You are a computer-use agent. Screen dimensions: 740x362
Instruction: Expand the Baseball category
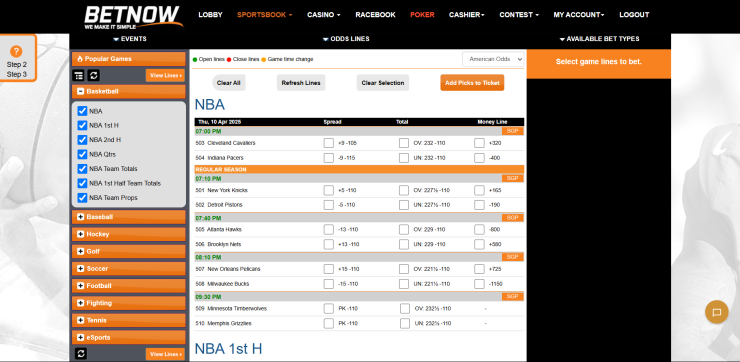129,217
